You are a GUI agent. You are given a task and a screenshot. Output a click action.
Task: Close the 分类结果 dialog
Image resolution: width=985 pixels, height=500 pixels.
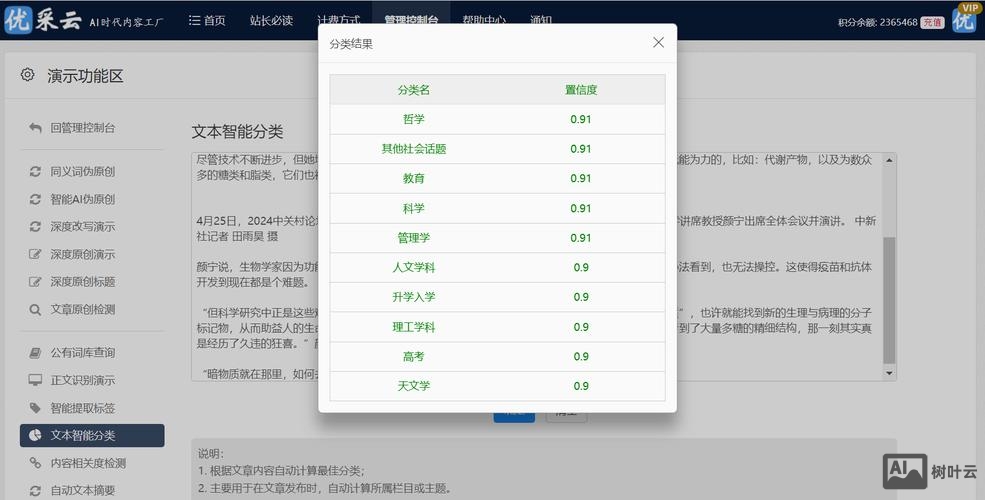[x=658, y=42]
